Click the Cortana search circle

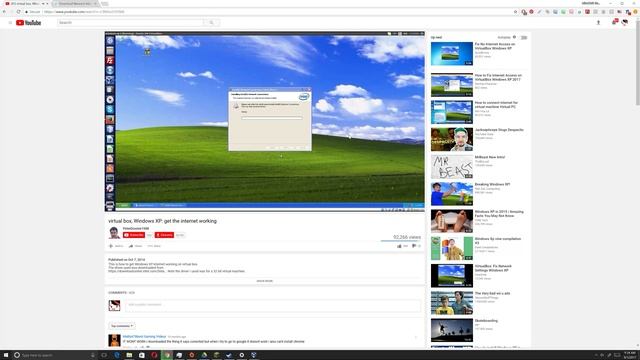tap(17, 355)
